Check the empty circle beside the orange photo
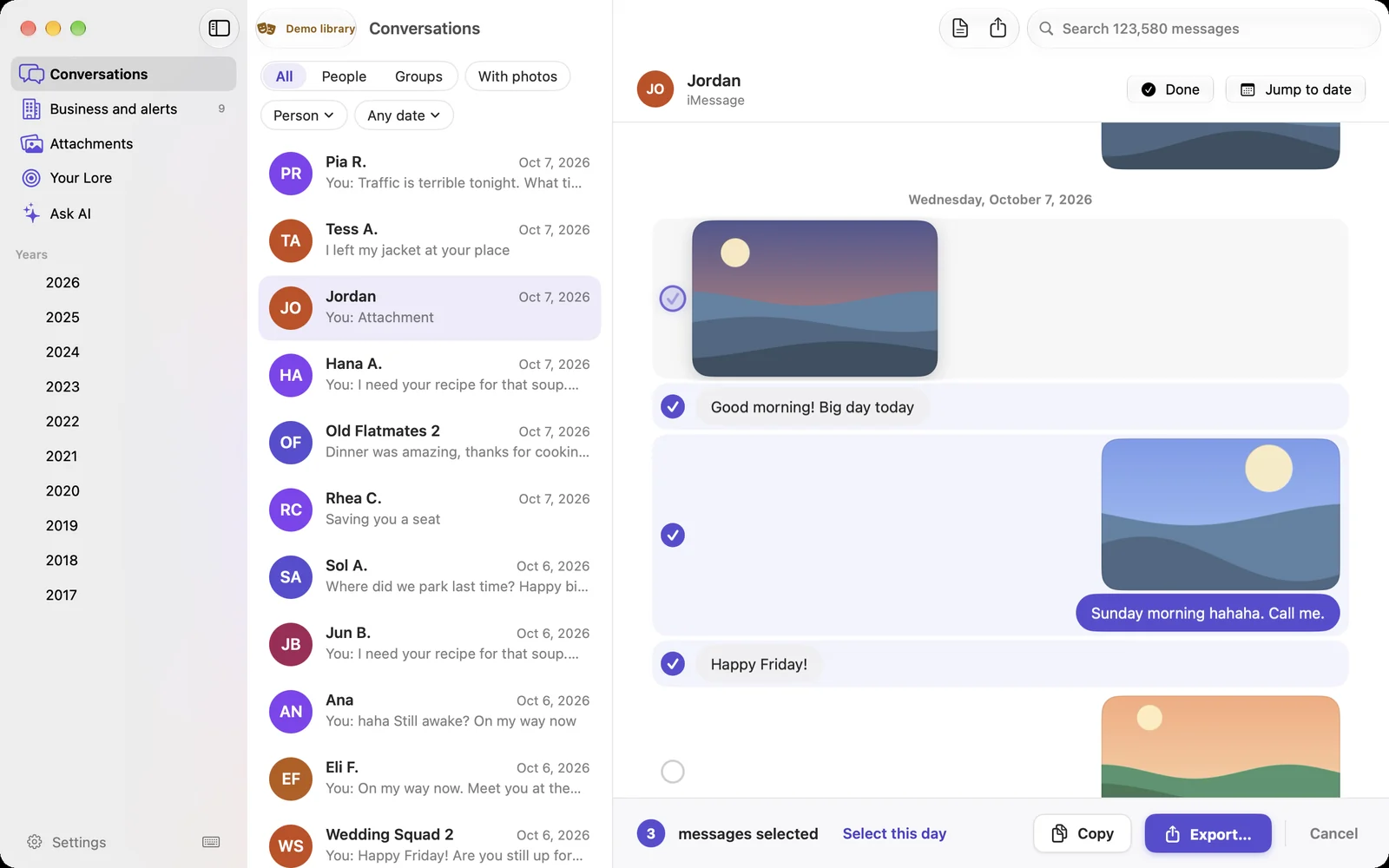The width and height of the screenshot is (1389, 868). tap(673, 772)
